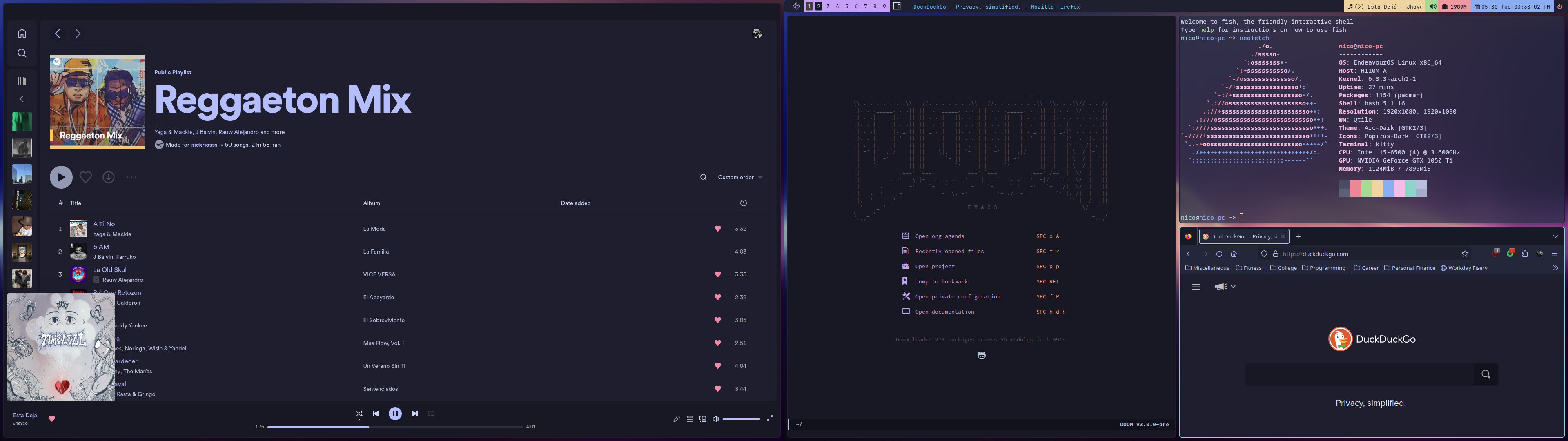Search within the playlist using magnifier icon
Viewport: 1568px width, 441px height.
point(704,177)
